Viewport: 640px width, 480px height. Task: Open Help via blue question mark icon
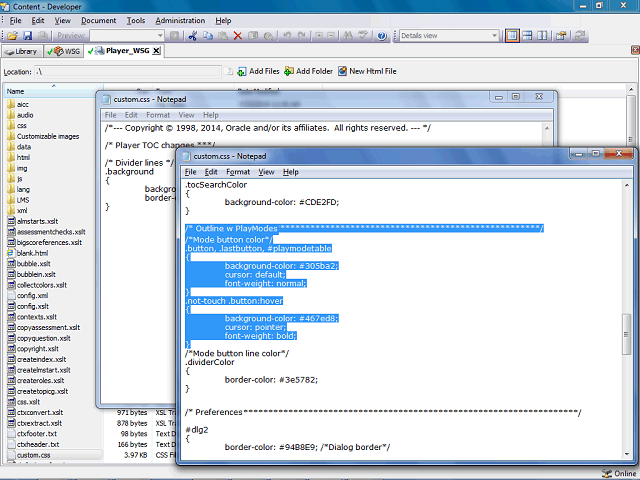tap(382, 36)
